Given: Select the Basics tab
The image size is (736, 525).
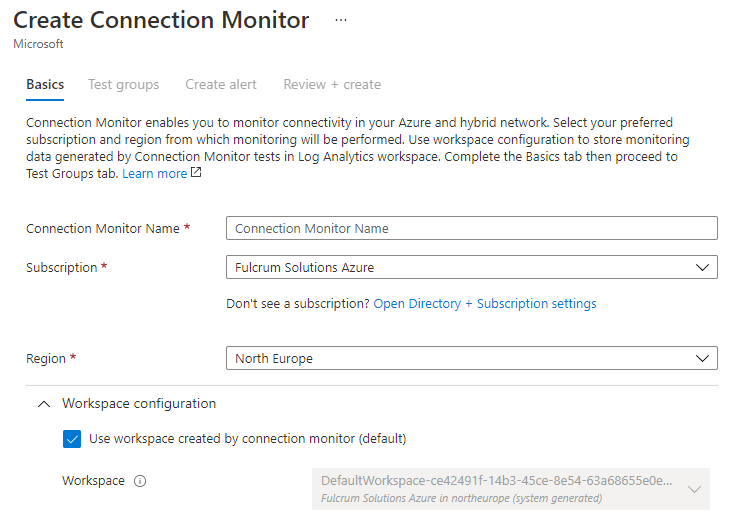Looking at the screenshot, I should click(x=45, y=85).
